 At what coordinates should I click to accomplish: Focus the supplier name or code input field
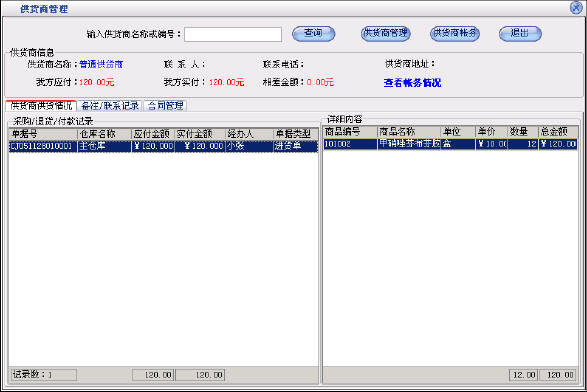233,34
